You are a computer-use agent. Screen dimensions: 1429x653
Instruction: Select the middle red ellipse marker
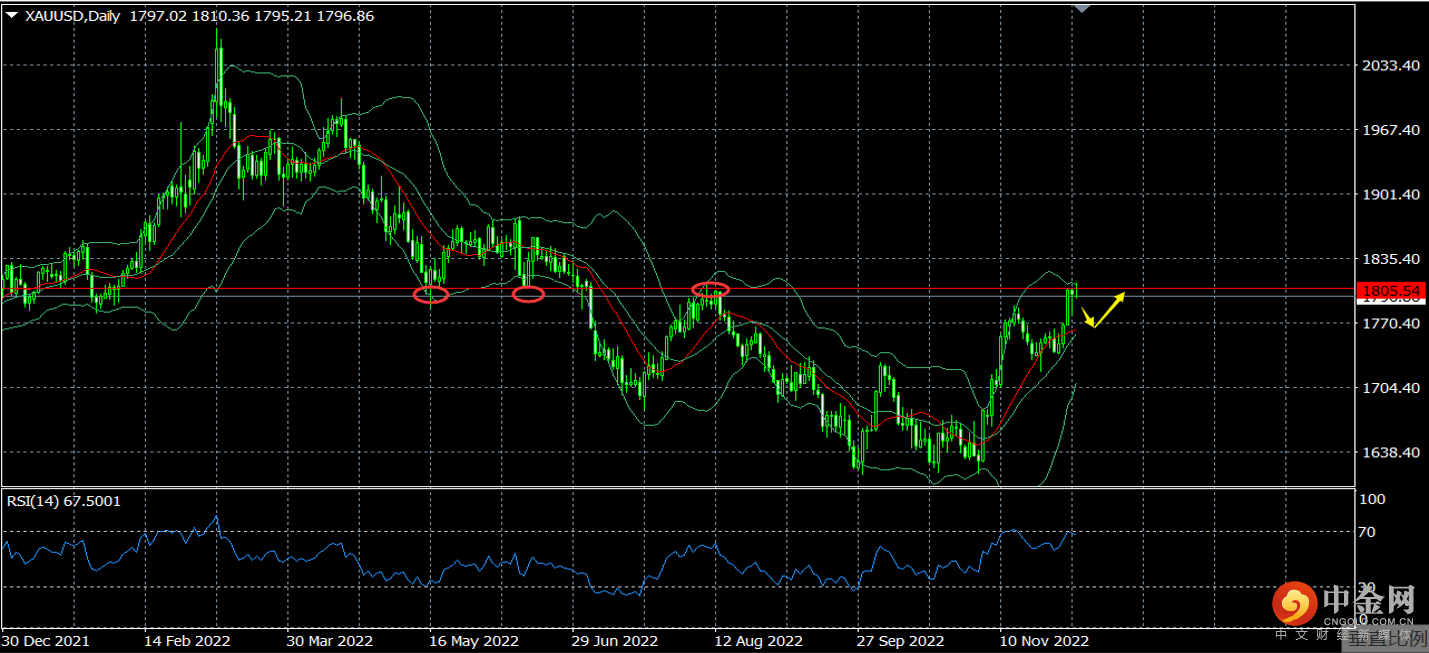[x=528, y=294]
